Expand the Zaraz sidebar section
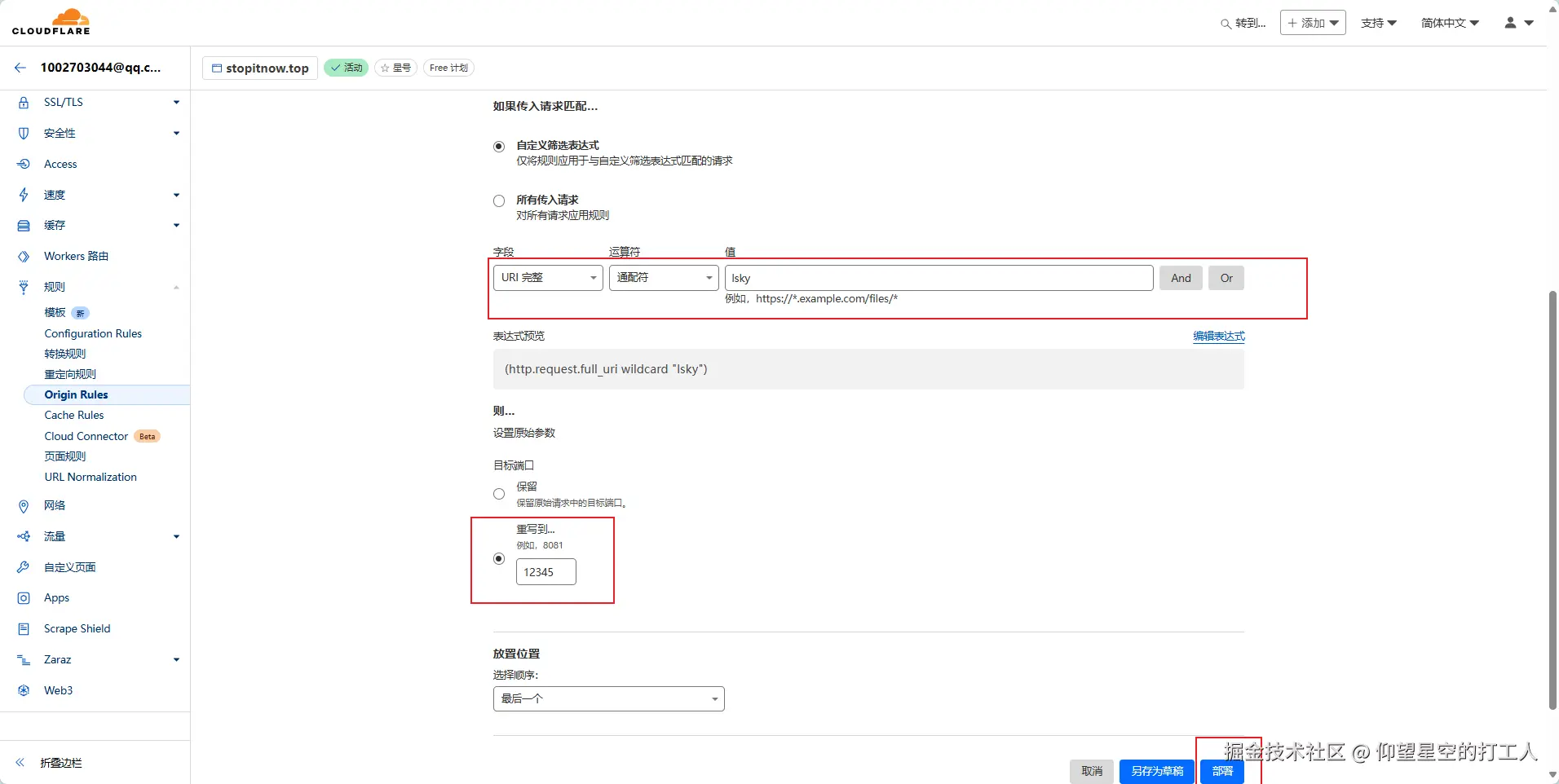The width and height of the screenshot is (1559, 784). 176,660
